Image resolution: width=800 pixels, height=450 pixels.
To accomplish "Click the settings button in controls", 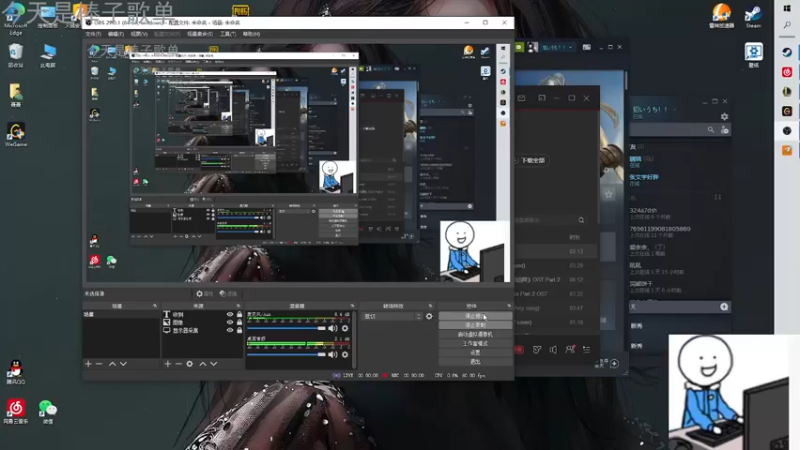I will click(475, 353).
